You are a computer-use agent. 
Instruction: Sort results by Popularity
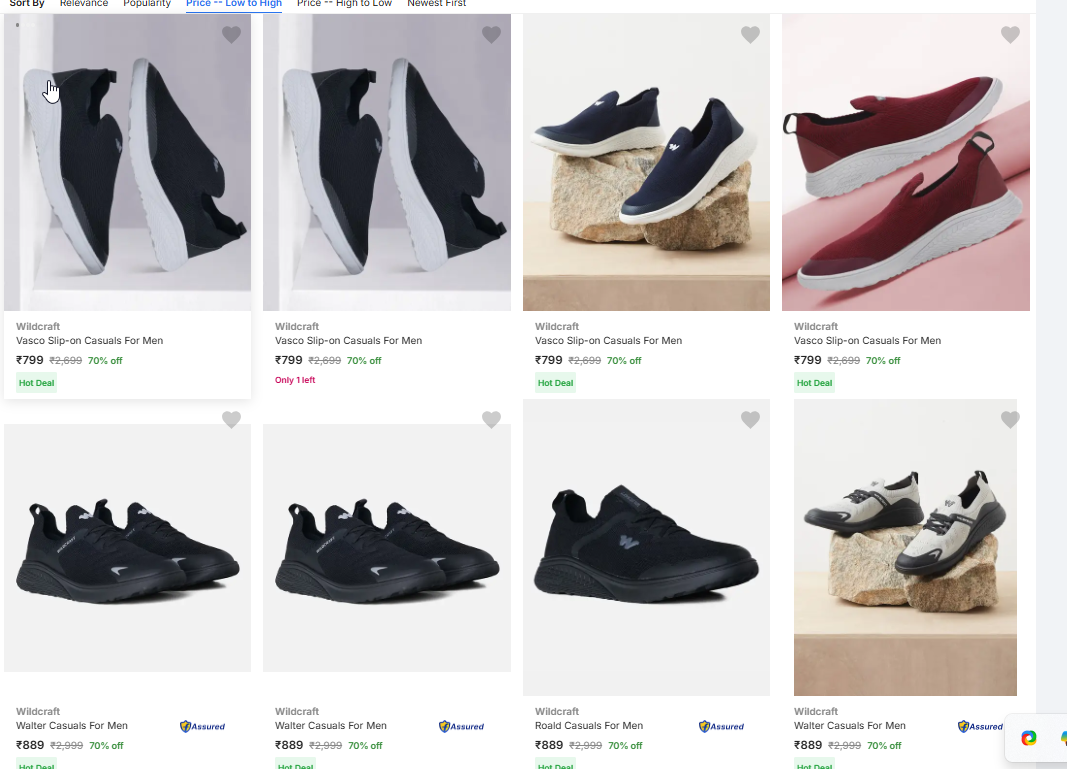147,4
